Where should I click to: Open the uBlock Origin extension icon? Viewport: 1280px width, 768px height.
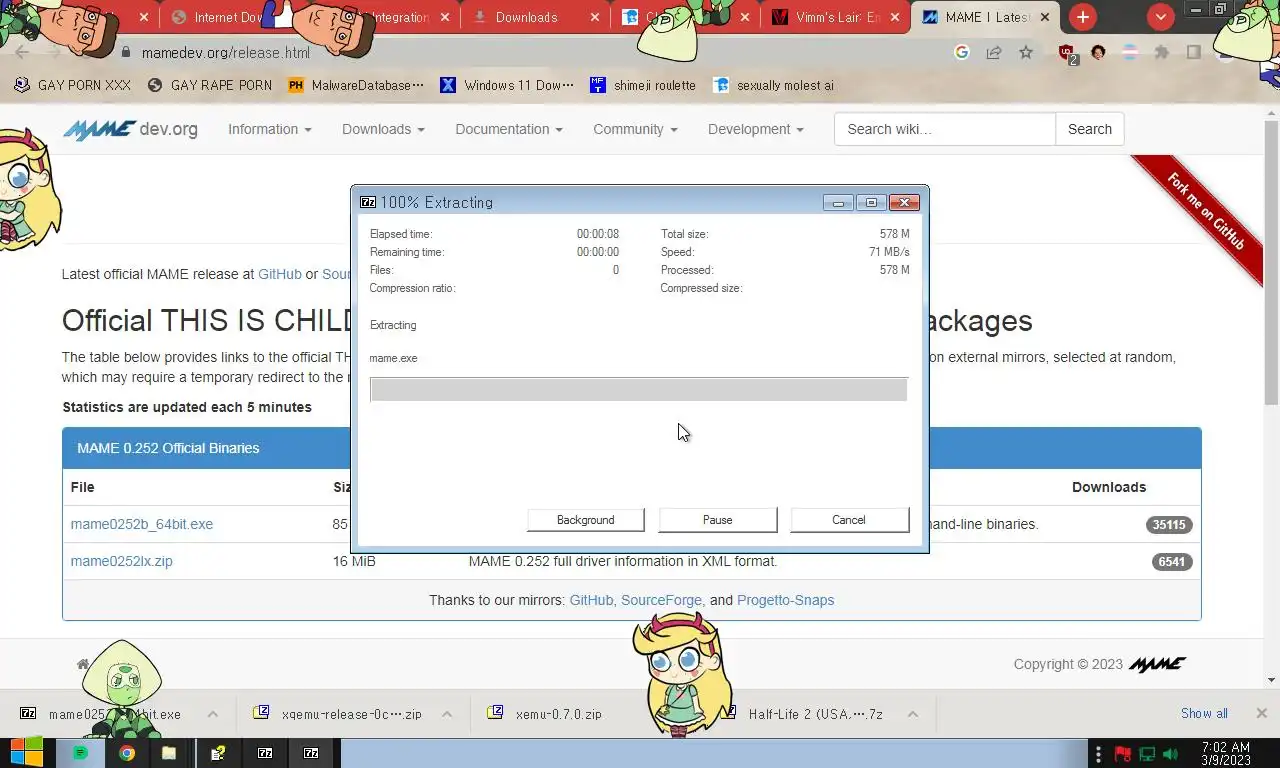[x=1067, y=53]
